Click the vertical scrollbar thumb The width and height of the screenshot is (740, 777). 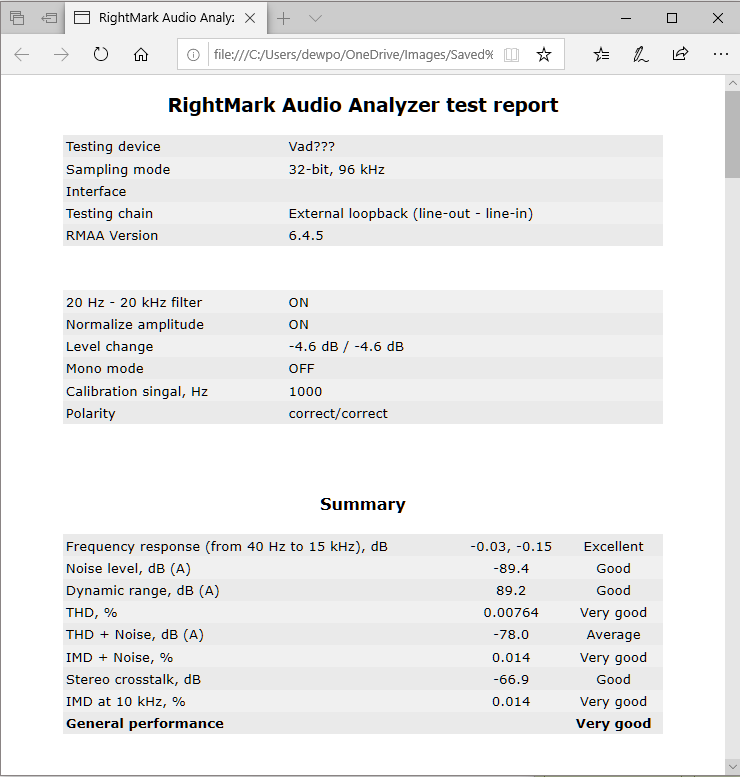[733, 134]
